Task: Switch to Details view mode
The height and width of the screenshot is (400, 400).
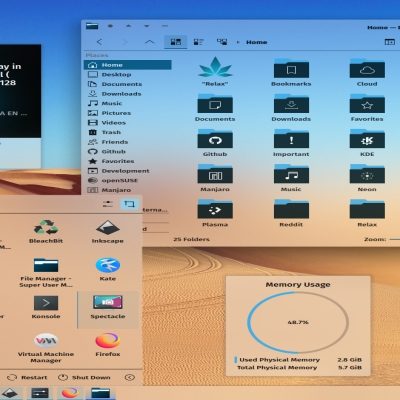Action: tap(222, 42)
